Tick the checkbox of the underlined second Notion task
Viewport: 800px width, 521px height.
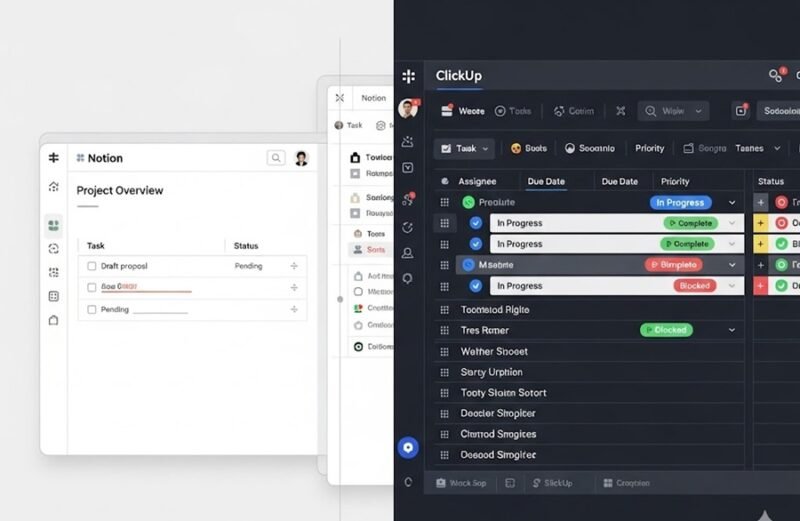(92, 287)
